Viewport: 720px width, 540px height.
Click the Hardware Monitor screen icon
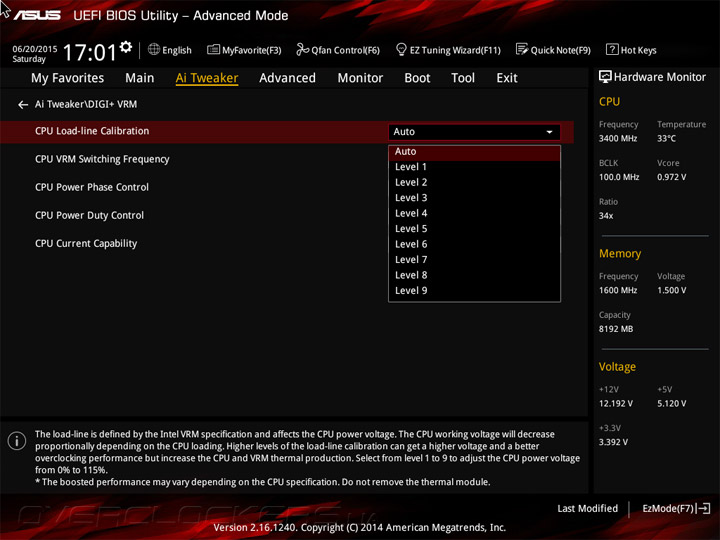pyautogui.click(x=605, y=77)
